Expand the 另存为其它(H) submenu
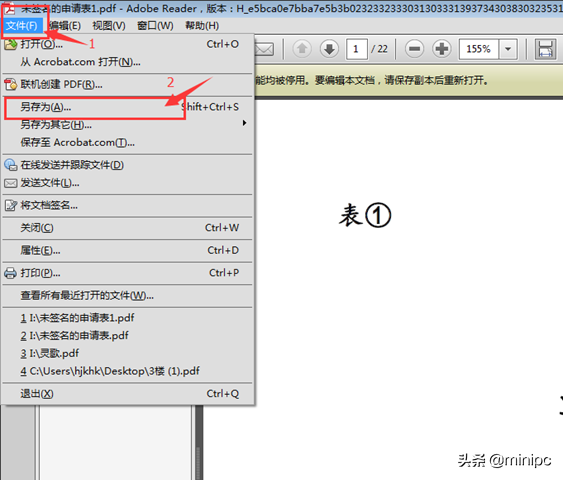563x480 pixels. (127, 125)
